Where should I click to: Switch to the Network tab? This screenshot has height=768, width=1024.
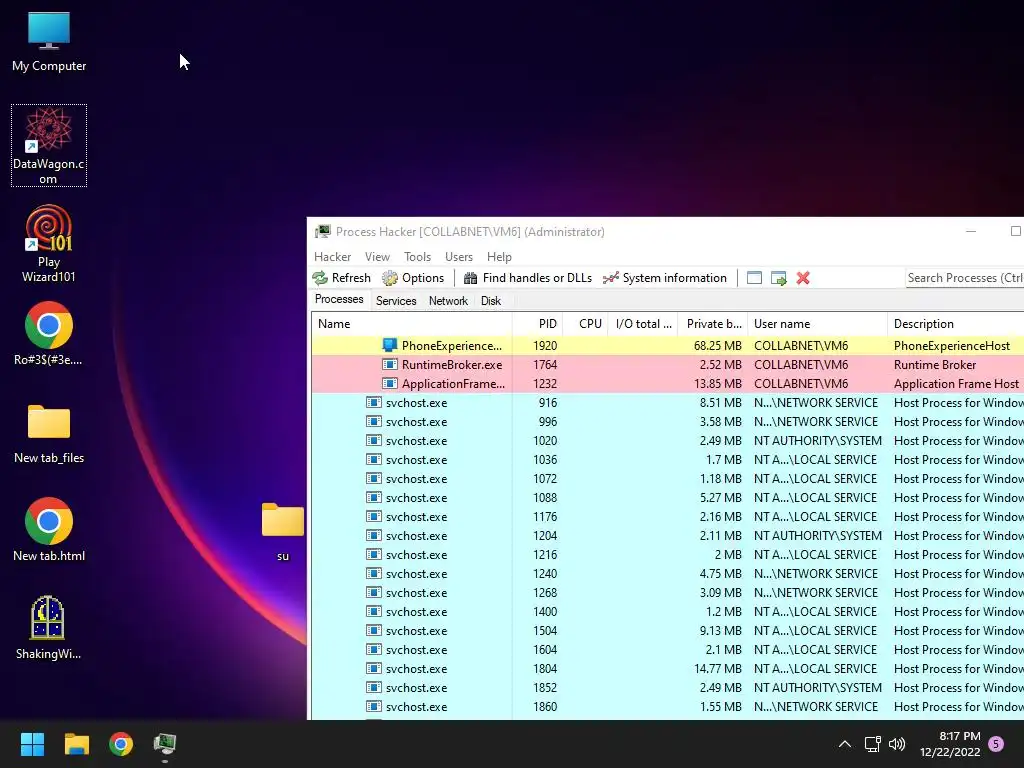(448, 300)
